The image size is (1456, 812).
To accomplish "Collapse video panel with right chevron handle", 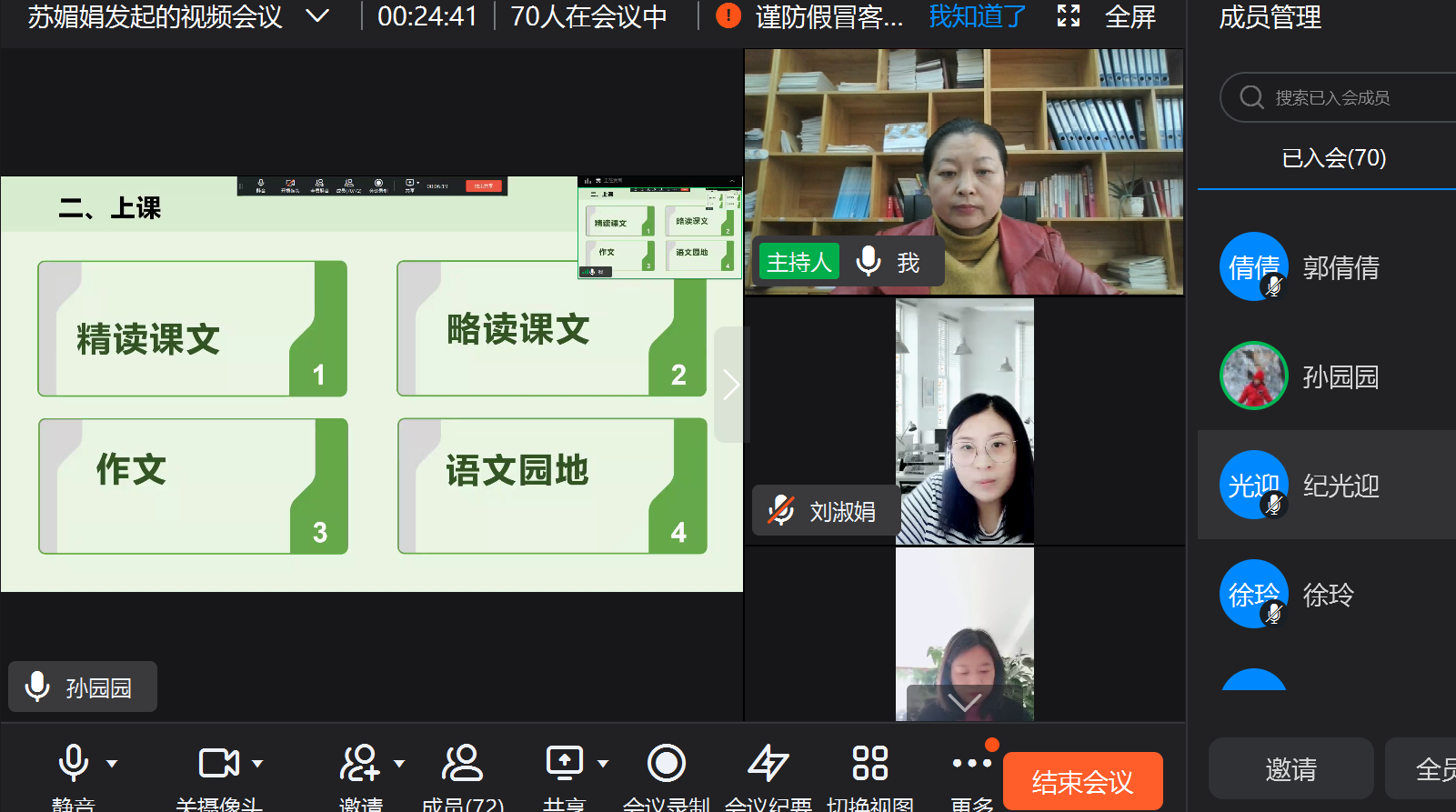I will tap(730, 385).
